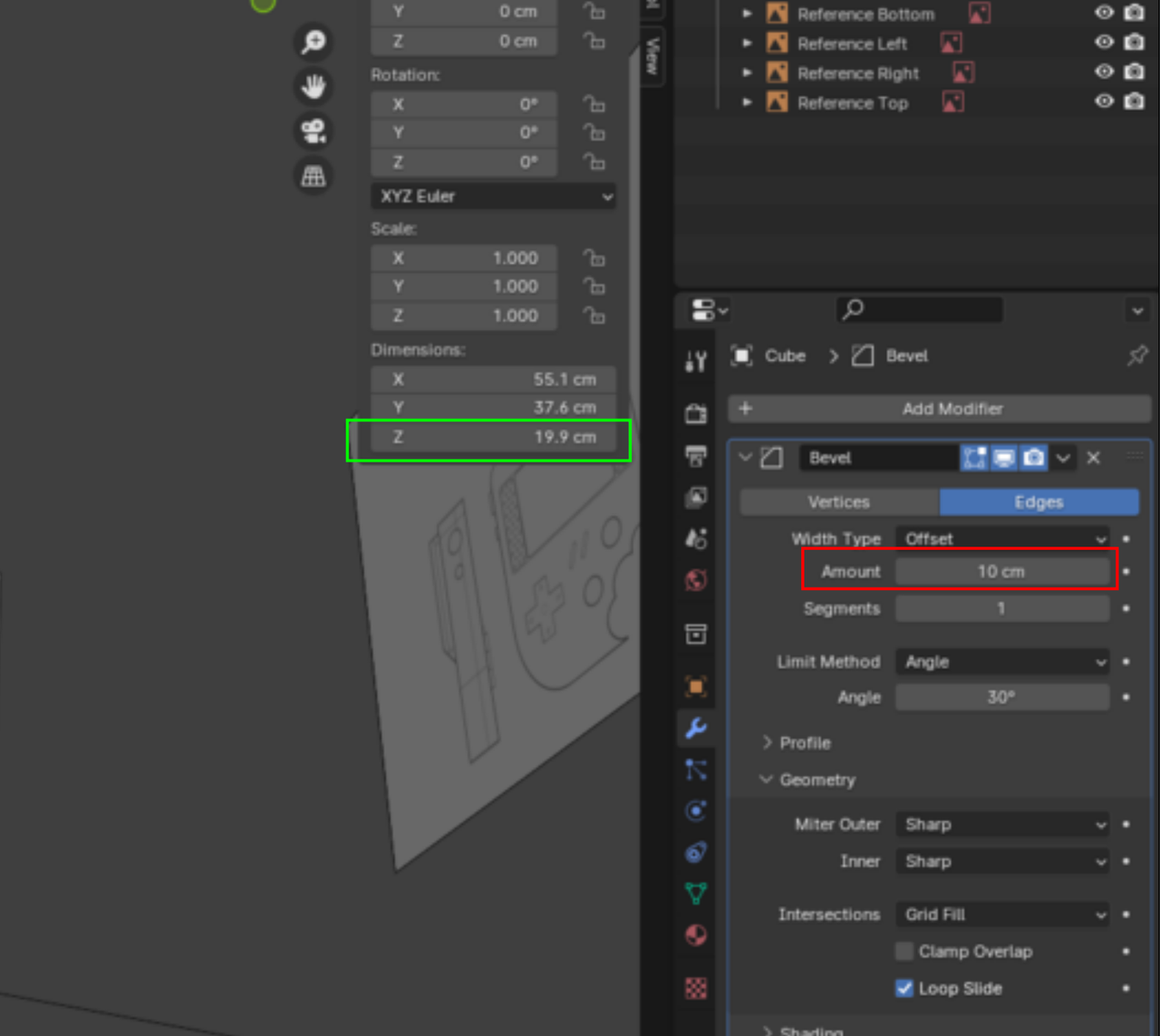This screenshot has height=1036, width=1160.
Task: Open the Width Type dropdown
Action: click(x=1002, y=537)
